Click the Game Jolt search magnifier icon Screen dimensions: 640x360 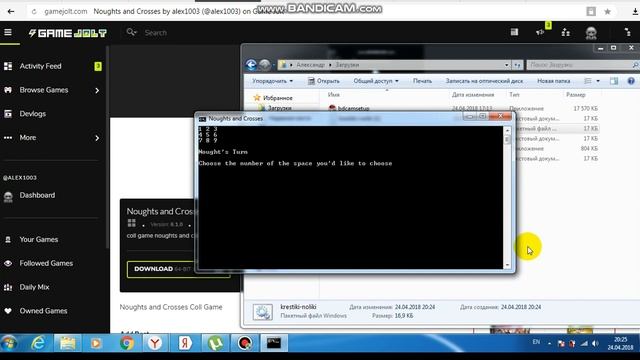[131, 32]
